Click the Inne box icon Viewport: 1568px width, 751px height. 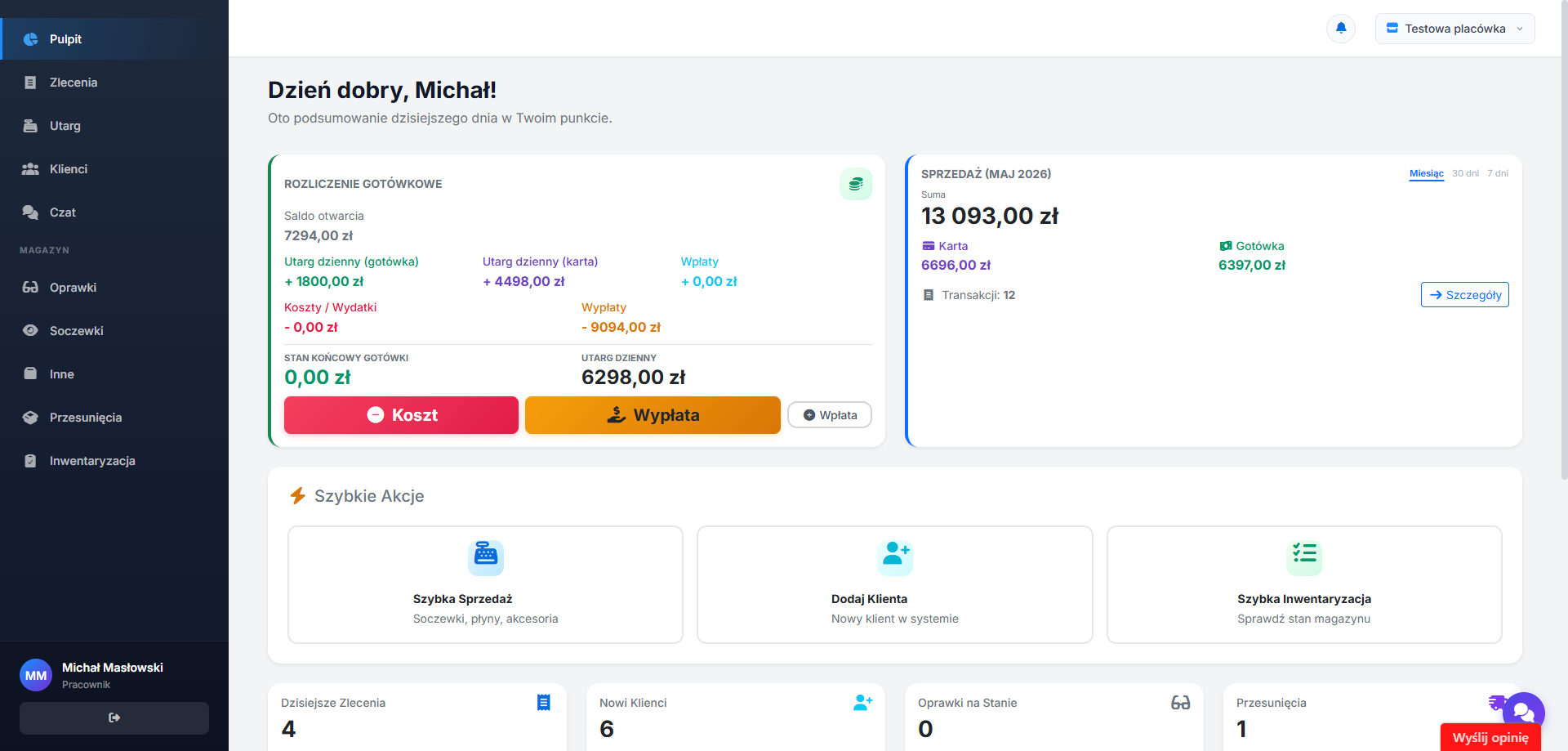[x=30, y=374]
